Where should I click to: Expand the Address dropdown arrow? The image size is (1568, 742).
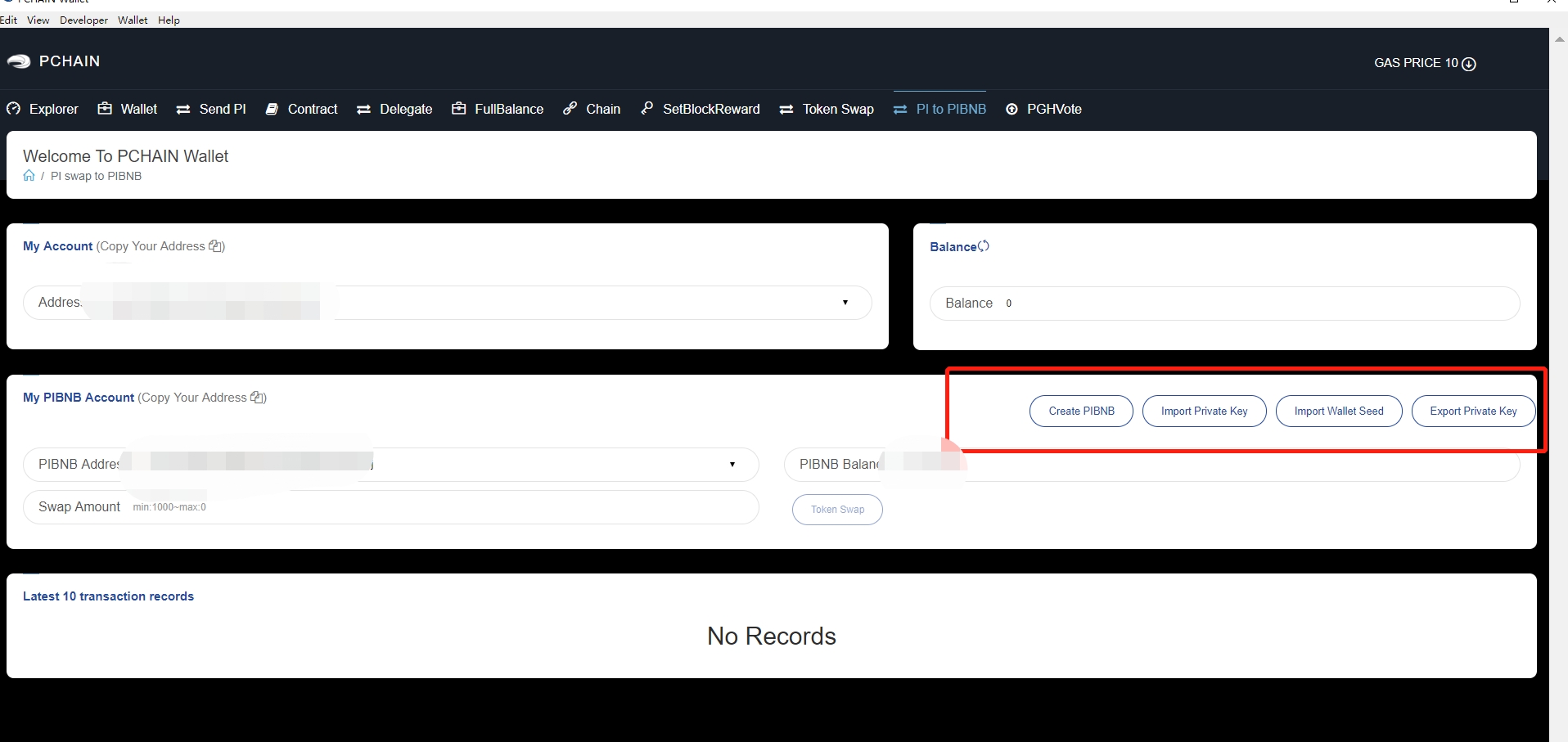point(845,303)
